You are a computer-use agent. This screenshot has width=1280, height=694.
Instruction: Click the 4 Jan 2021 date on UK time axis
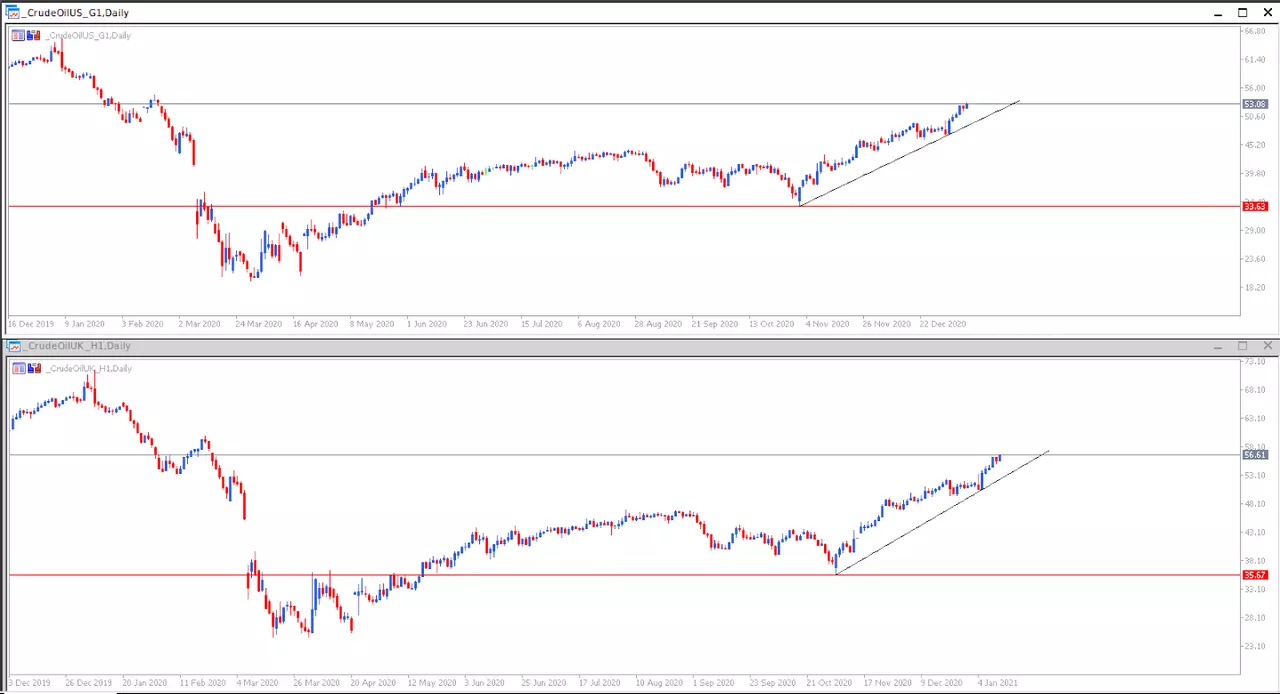[x=998, y=682]
